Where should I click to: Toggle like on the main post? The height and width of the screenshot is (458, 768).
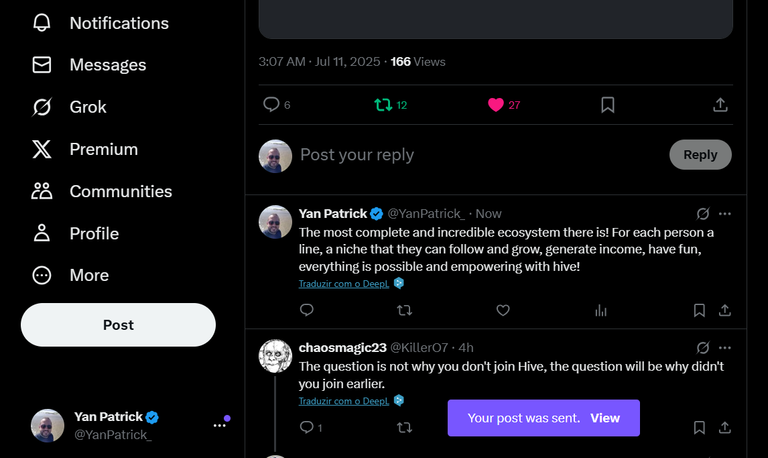coord(496,105)
